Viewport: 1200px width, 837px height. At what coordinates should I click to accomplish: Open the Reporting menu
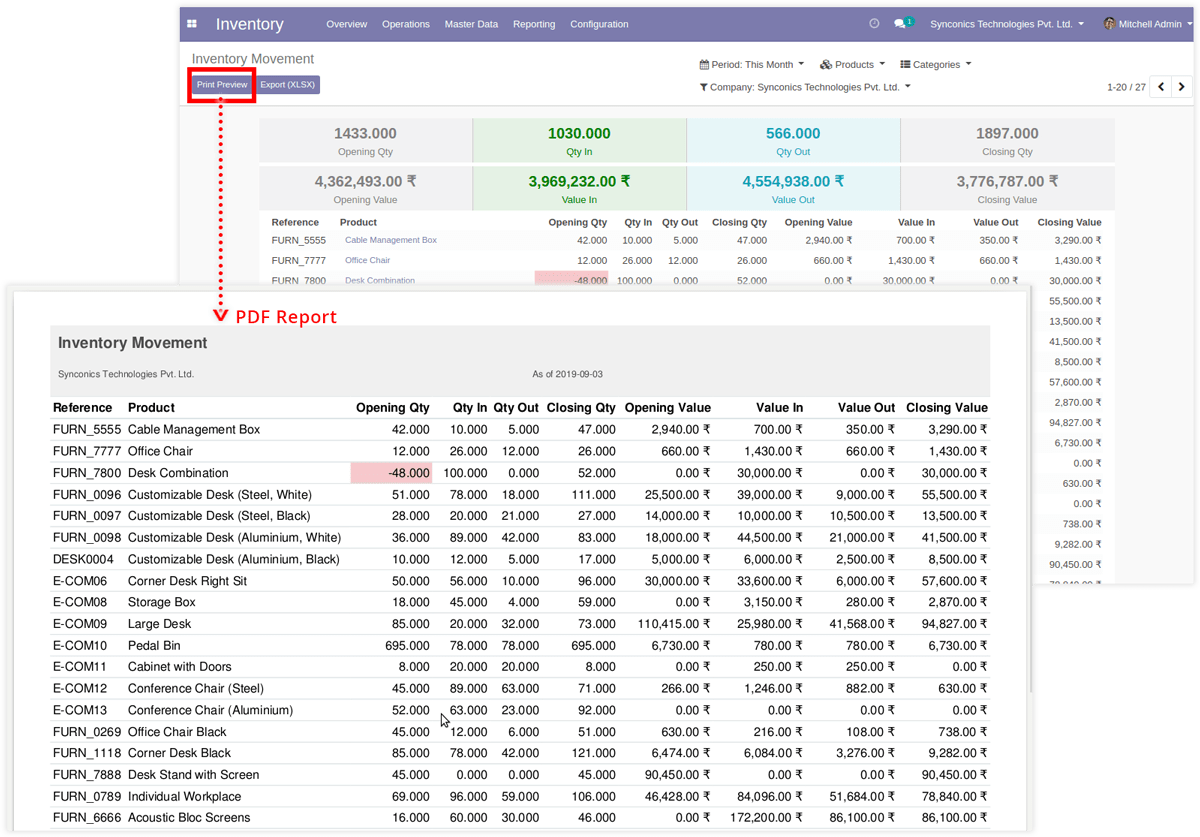[x=534, y=24]
